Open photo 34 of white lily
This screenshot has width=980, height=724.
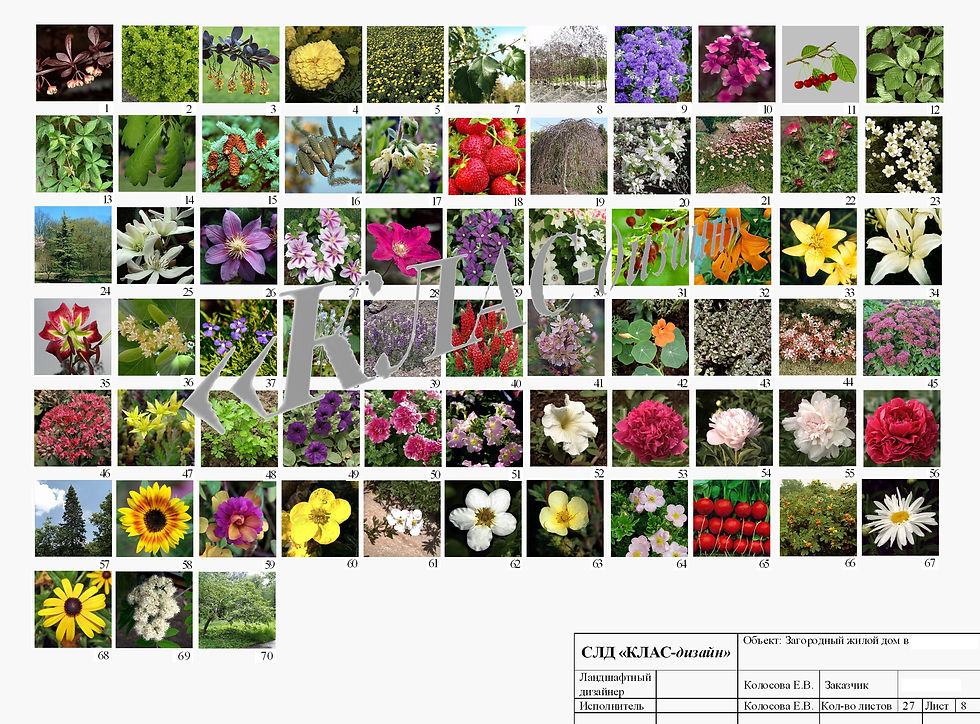point(903,246)
